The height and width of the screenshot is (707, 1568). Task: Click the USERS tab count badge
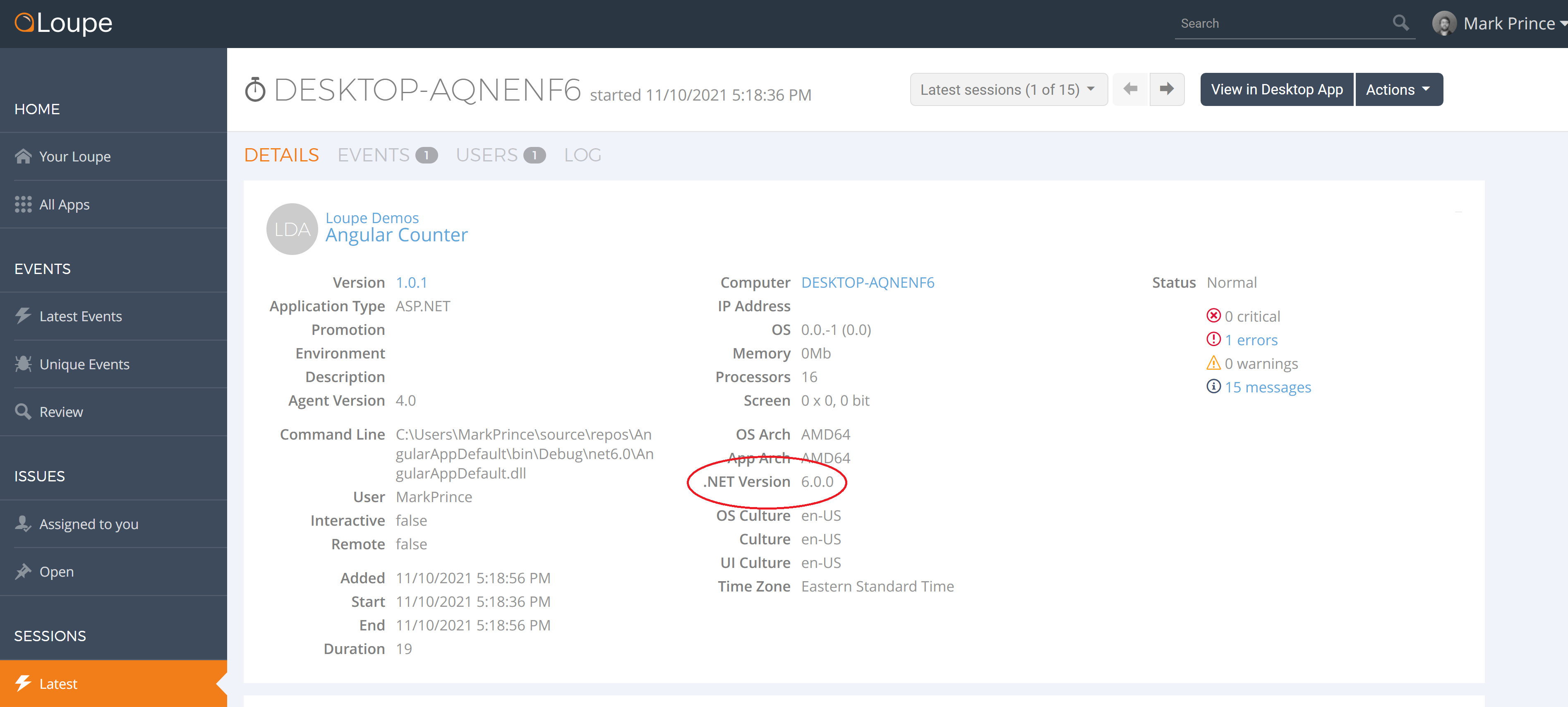tap(535, 155)
